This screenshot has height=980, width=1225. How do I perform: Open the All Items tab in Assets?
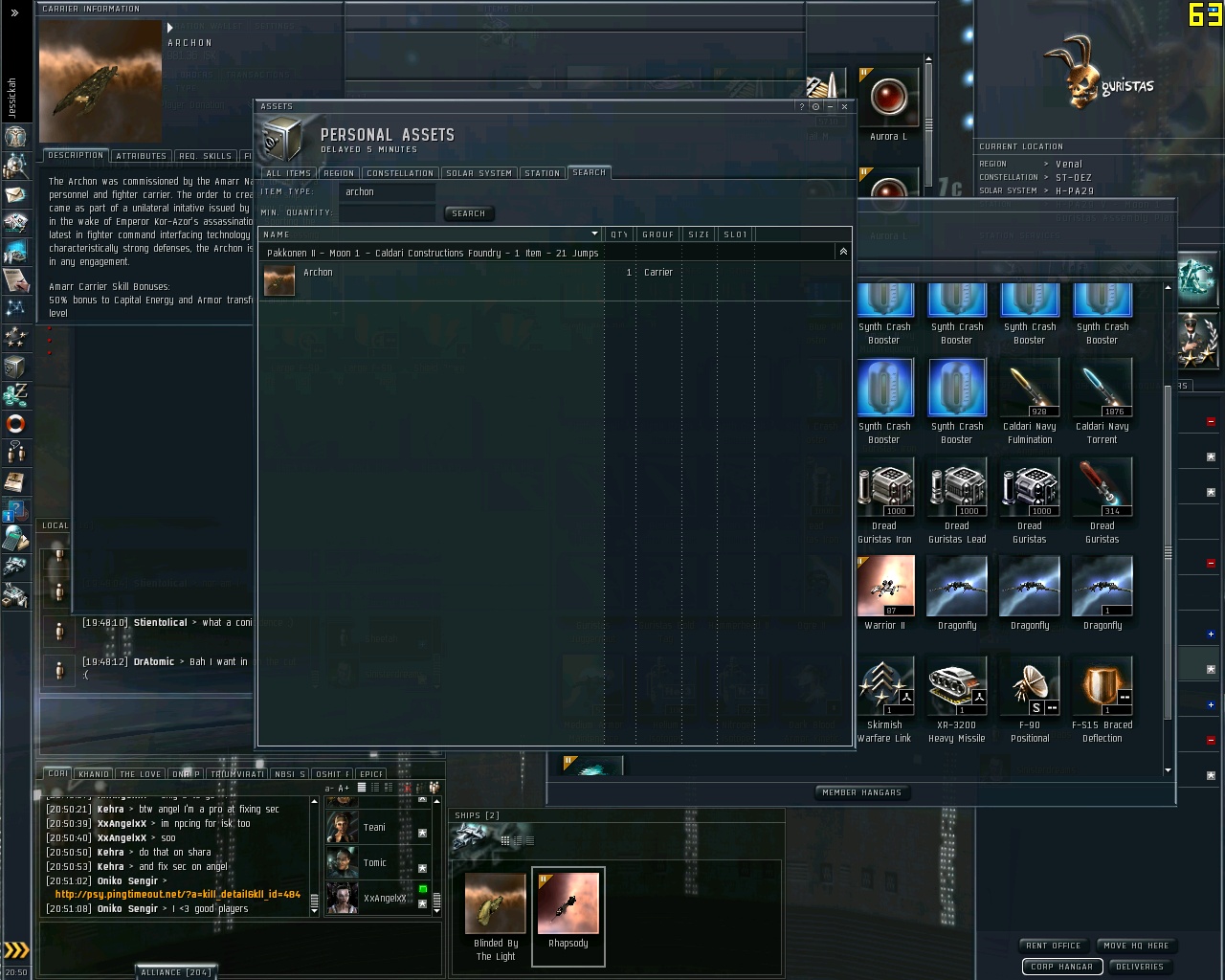click(x=288, y=173)
